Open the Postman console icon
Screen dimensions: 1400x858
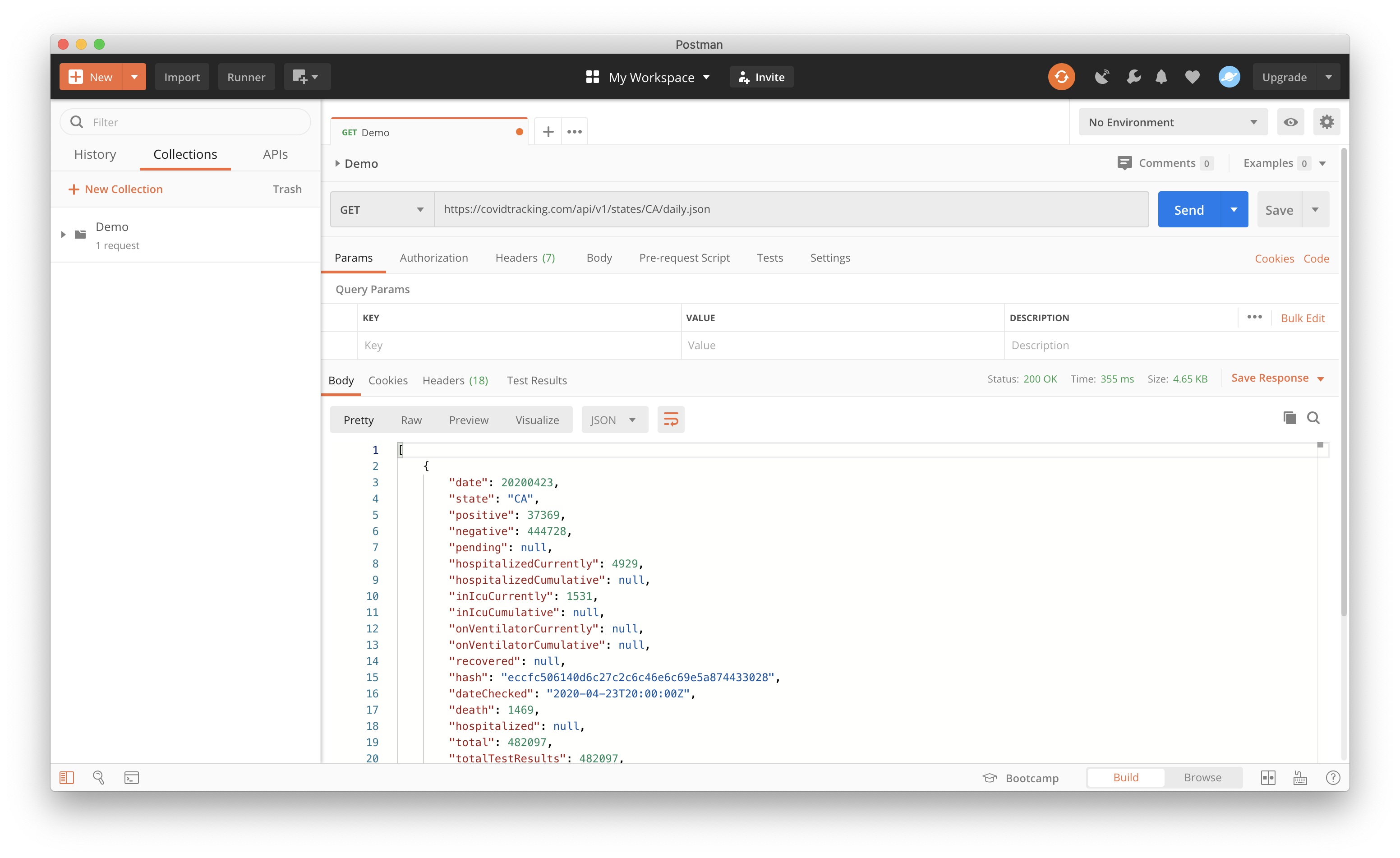tap(131, 777)
